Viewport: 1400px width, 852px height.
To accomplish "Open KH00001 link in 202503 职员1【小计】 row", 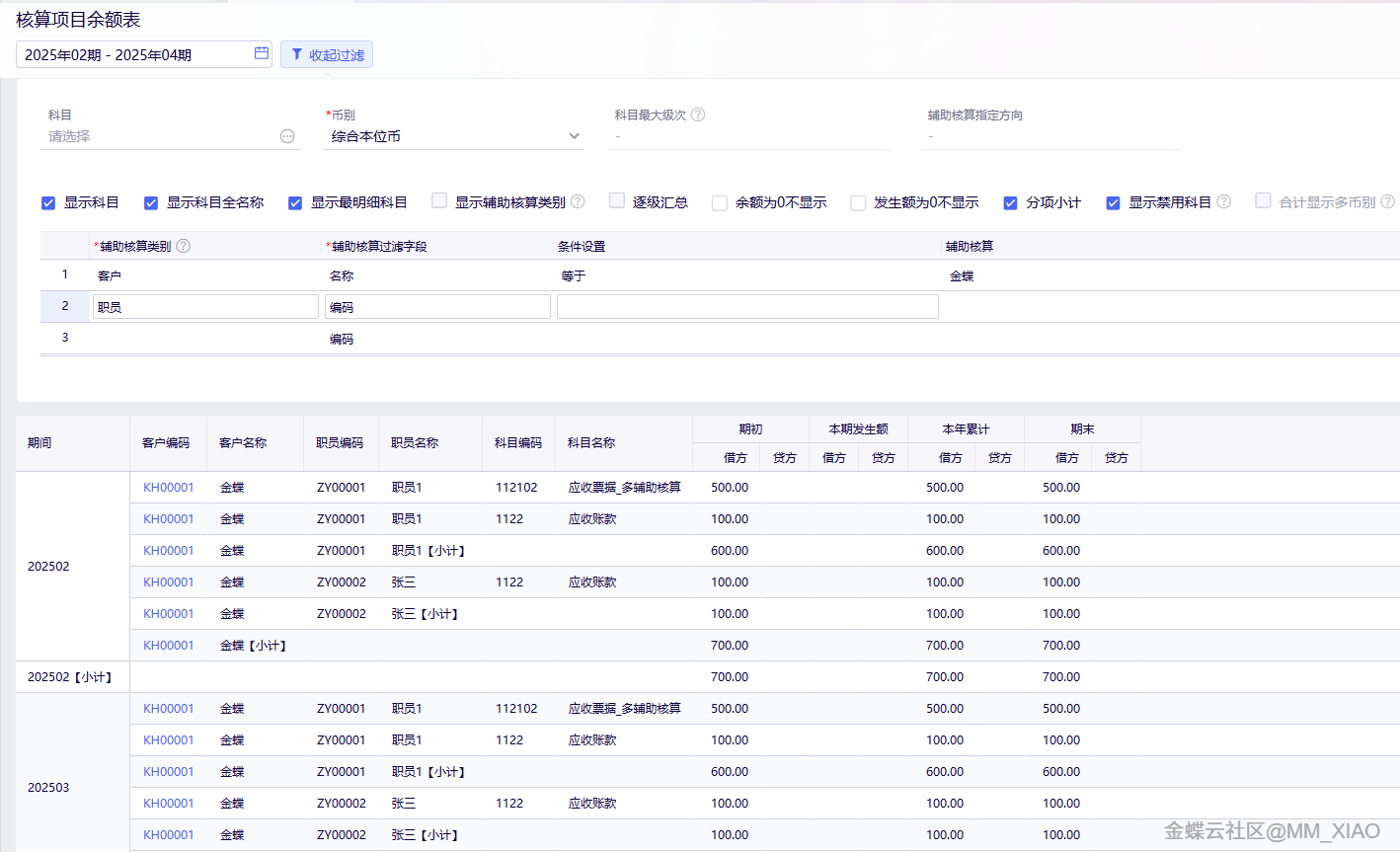I will coord(169,771).
